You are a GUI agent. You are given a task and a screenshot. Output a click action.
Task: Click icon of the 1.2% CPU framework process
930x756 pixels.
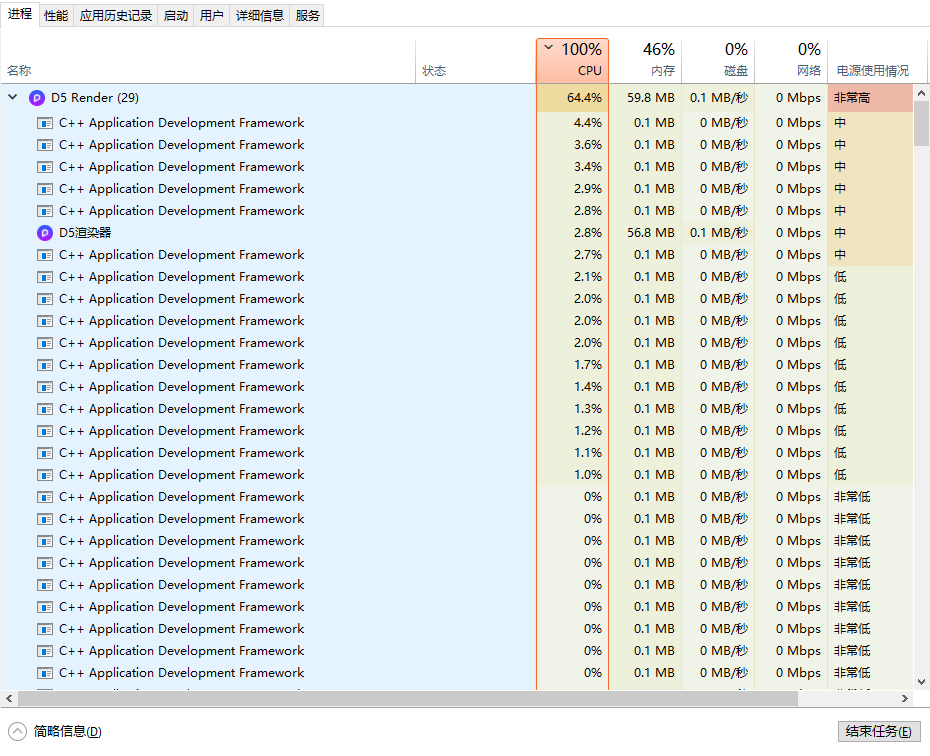click(x=44, y=431)
